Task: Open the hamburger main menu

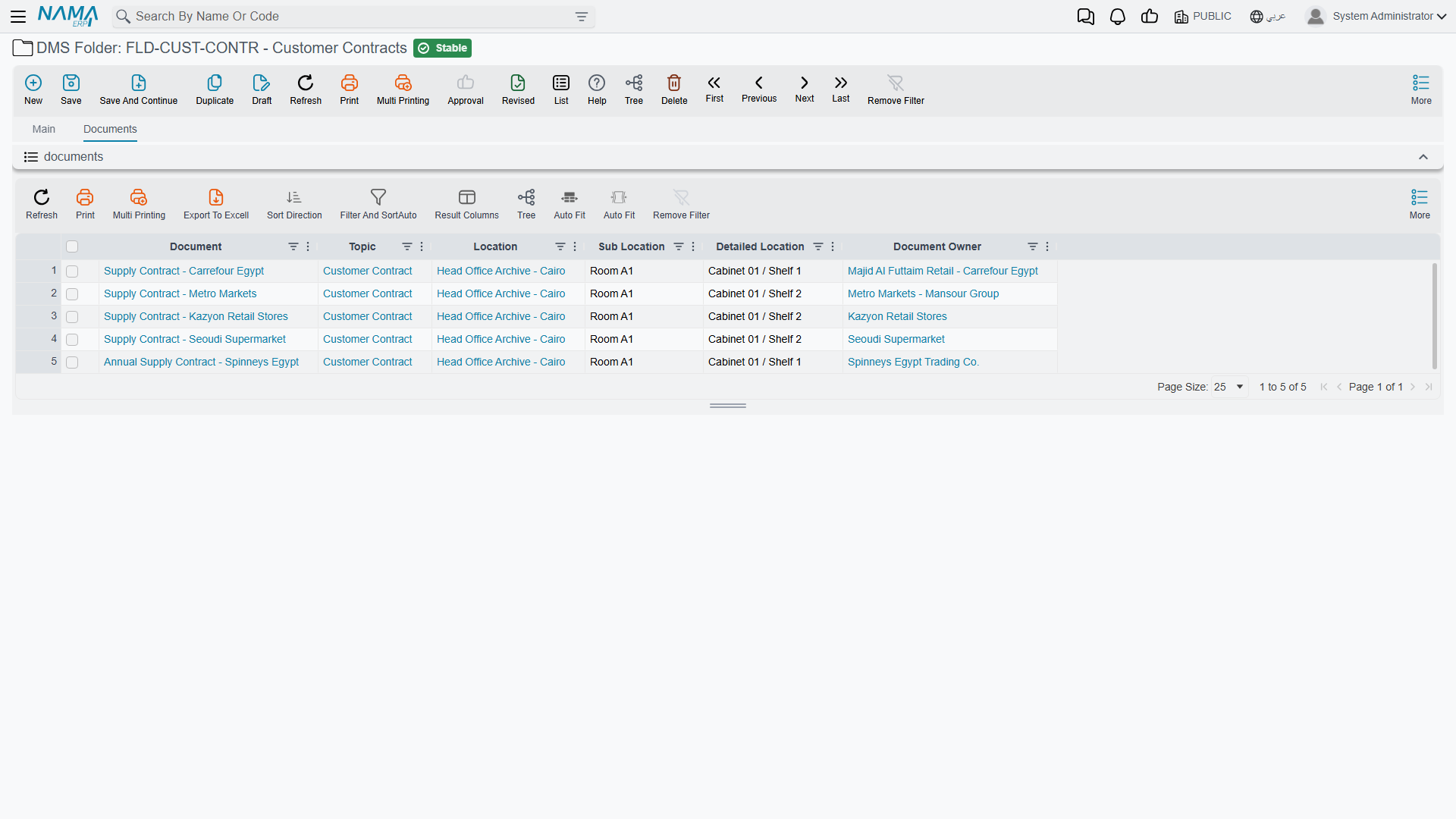Action: (18, 16)
